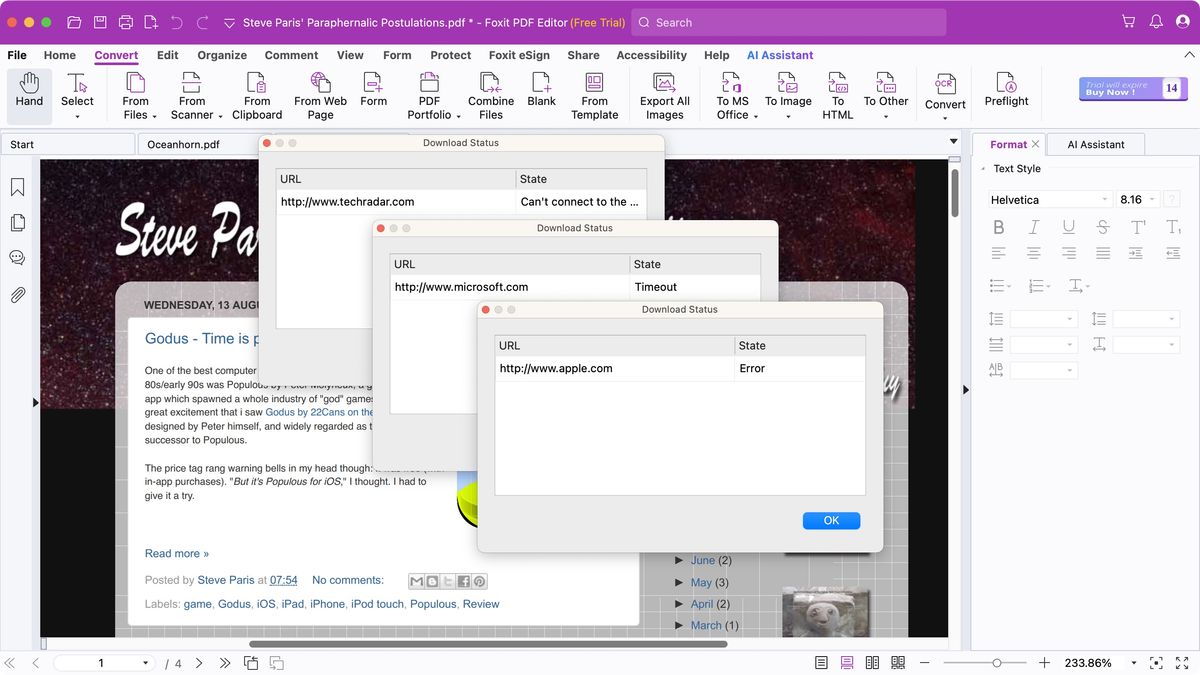Viewport: 1200px width, 675px height.
Task: Open the Bookmarks panel in the sidebar
Action: [x=17, y=187]
